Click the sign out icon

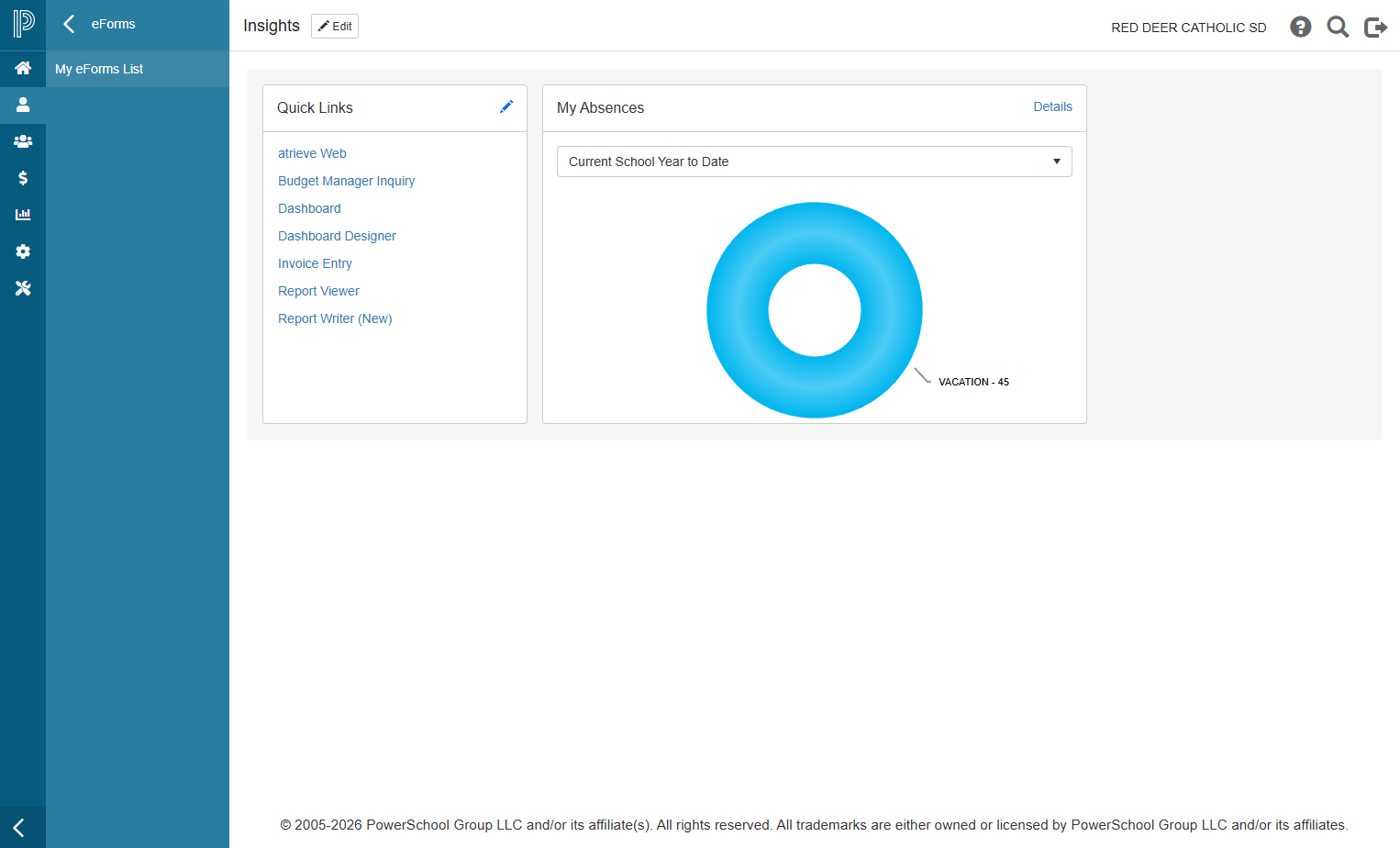coord(1376,27)
